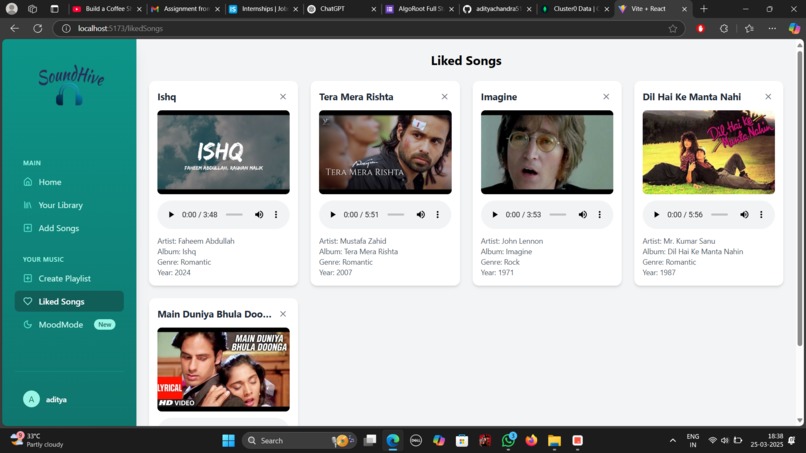The width and height of the screenshot is (806, 453).
Task: Open more options on Tera Mera Rishta player
Action: [x=437, y=214]
